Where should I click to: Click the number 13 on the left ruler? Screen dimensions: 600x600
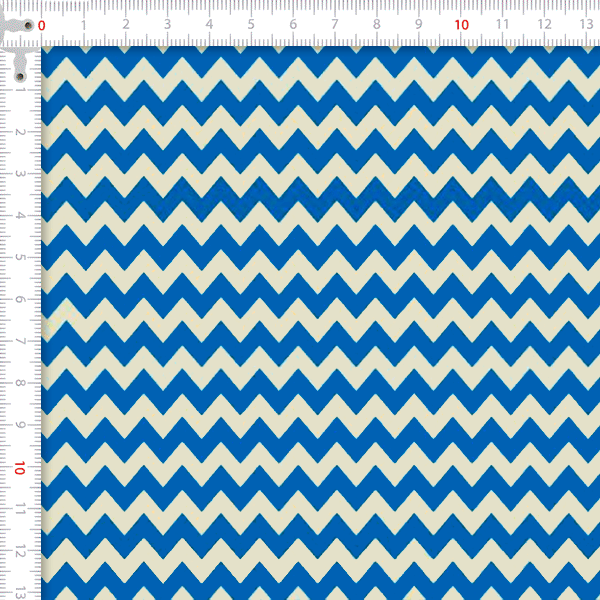[20, 592]
